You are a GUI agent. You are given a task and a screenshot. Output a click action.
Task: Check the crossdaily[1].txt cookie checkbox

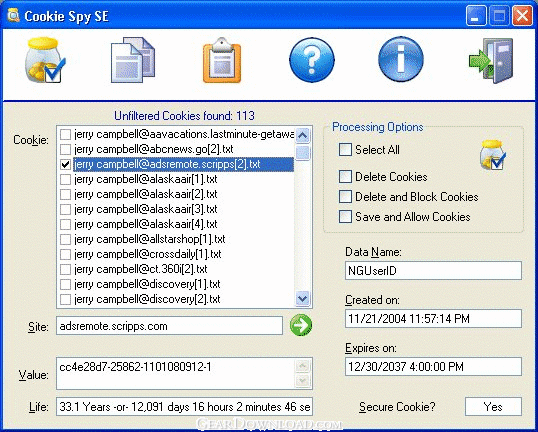[x=65, y=254]
